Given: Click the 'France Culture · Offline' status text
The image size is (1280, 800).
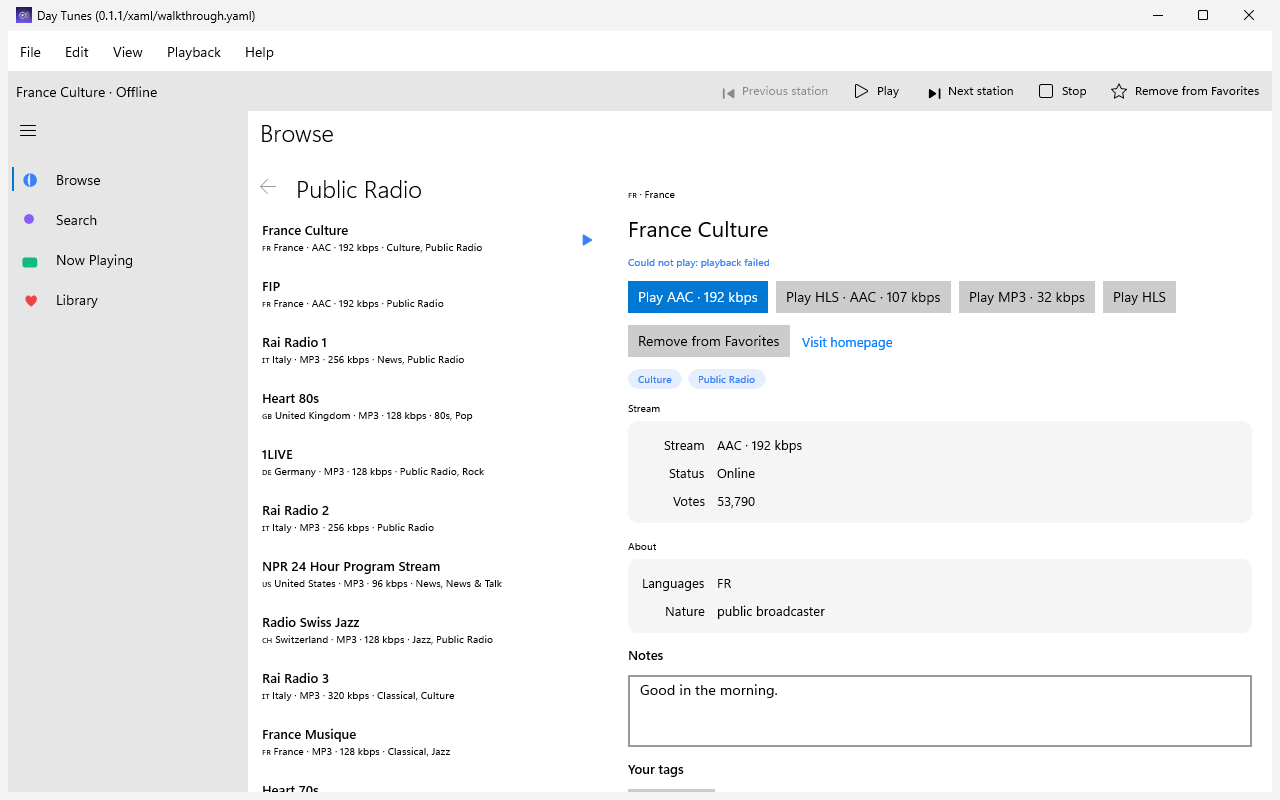Looking at the screenshot, I should pos(87,92).
